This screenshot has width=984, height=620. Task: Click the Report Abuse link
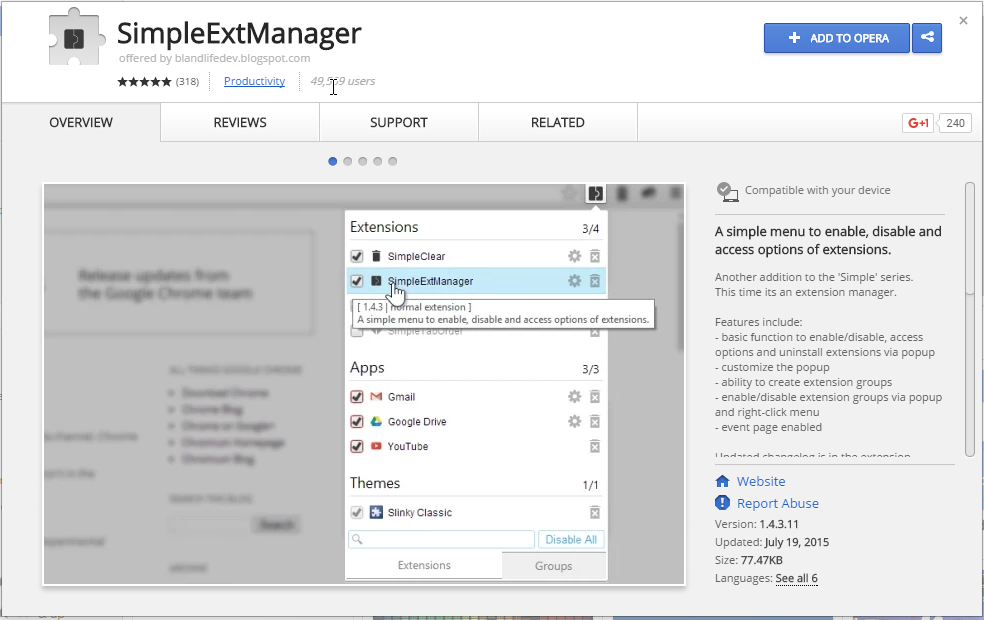(x=778, y=503)
